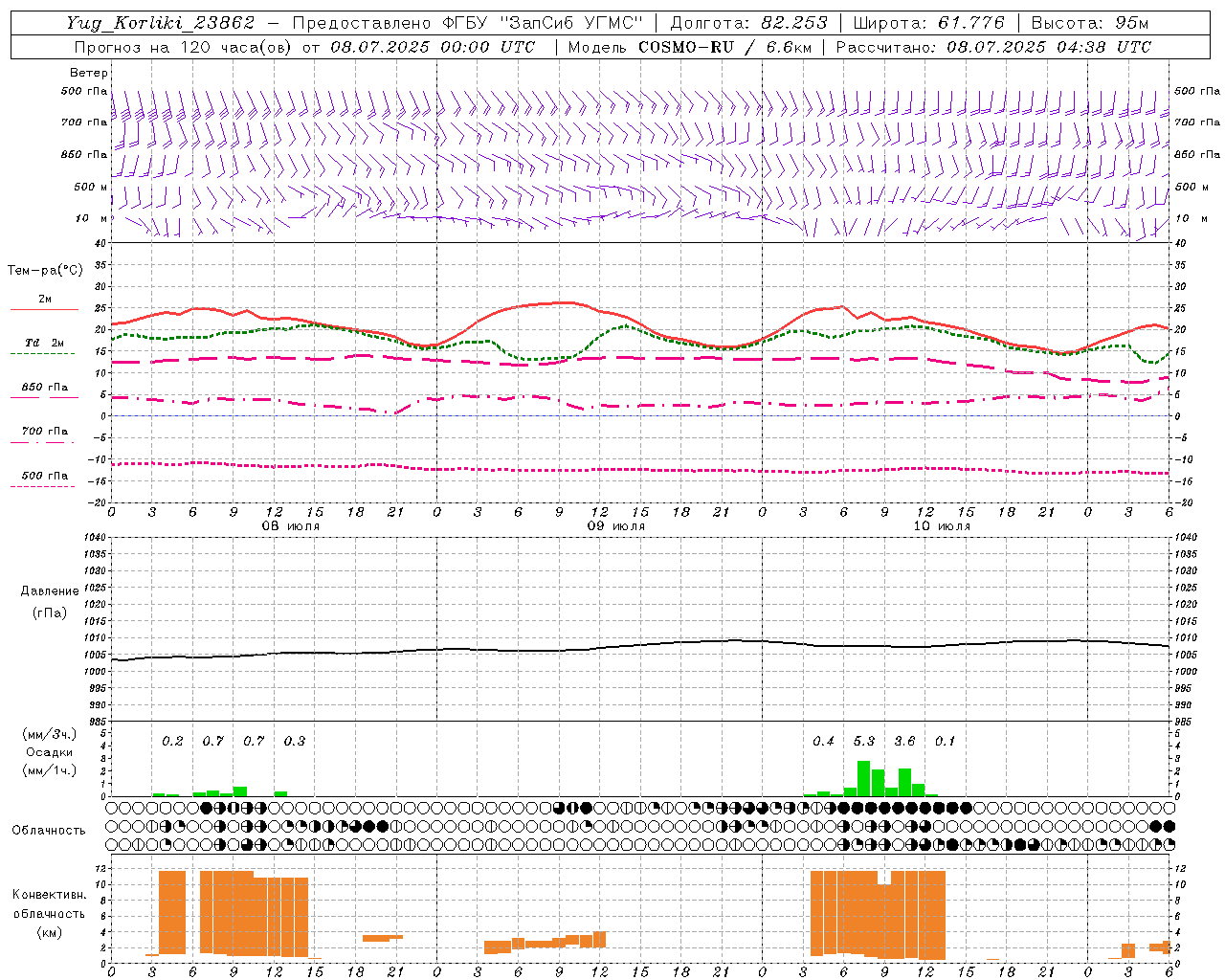
Task: Select the Долгота: 82.253 header value
Action: point(749,23)
